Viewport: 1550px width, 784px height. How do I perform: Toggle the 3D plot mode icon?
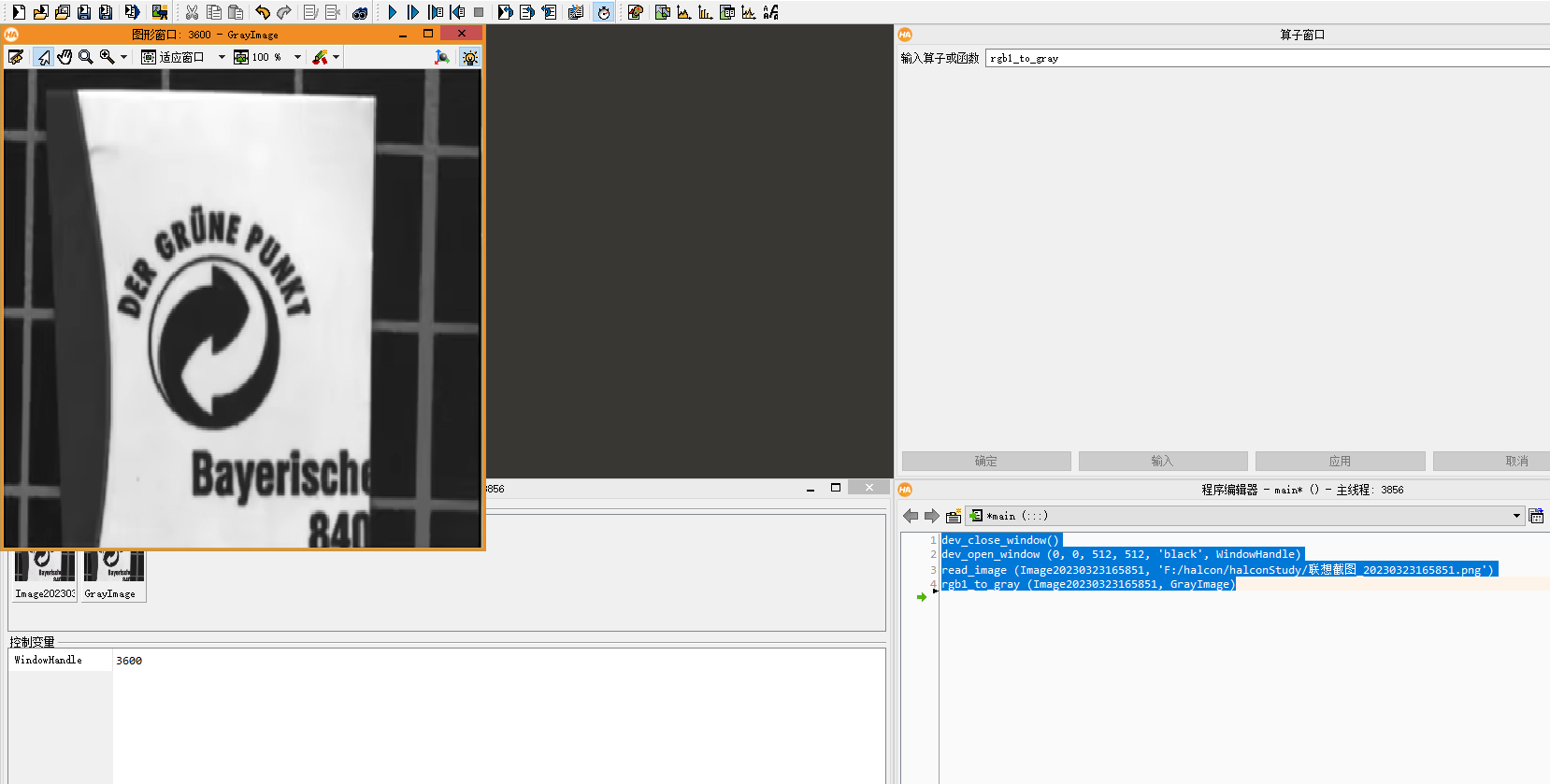pyautogui.click(x=442, y=57)
